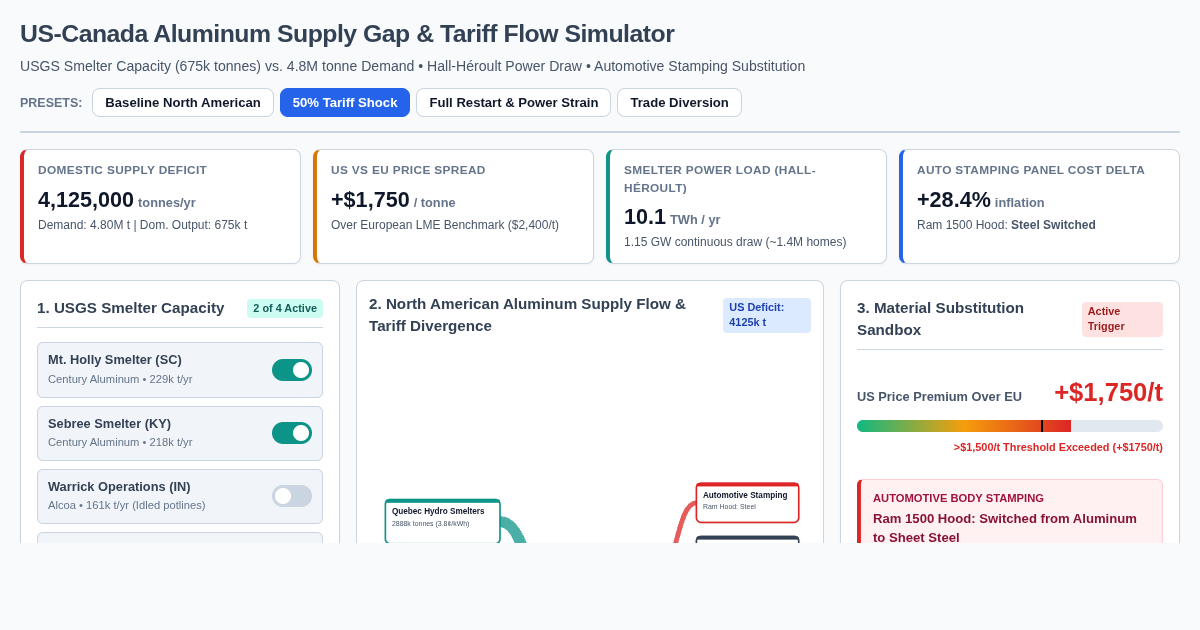The width and height of the screenshot is (1200, 630).
Task: Select the Automotive Stamping flow node
Action: pos(748,503)
